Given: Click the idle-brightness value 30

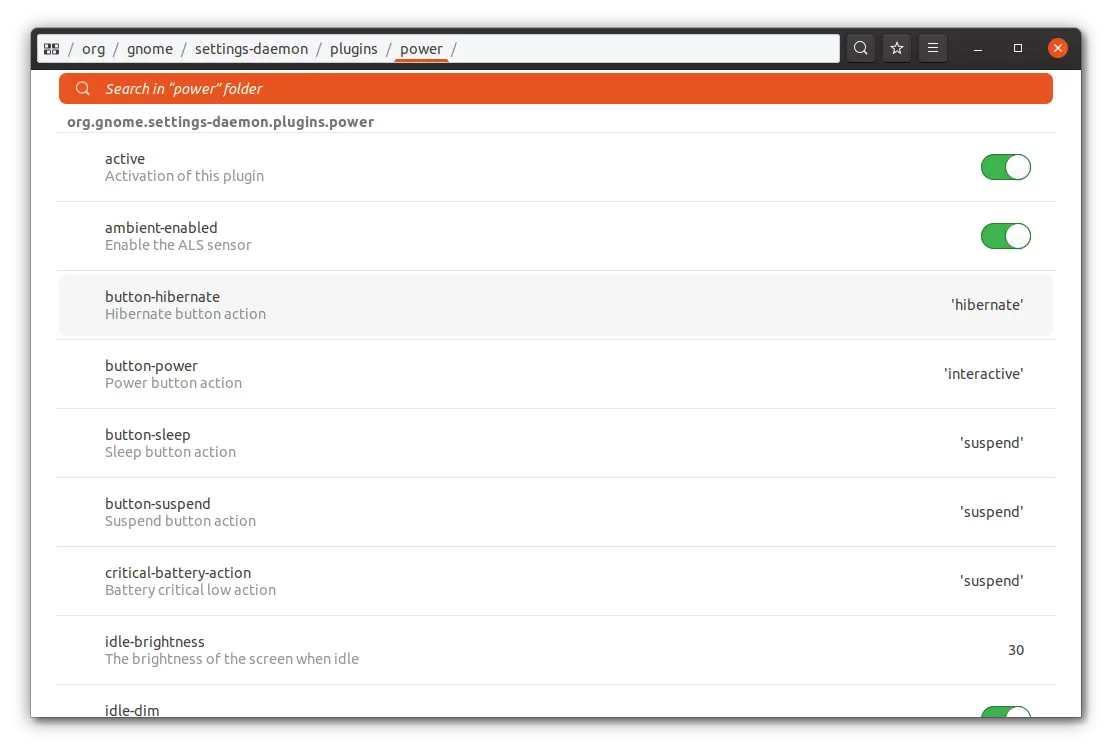Looking at the screenshot, I should 1016,650.
